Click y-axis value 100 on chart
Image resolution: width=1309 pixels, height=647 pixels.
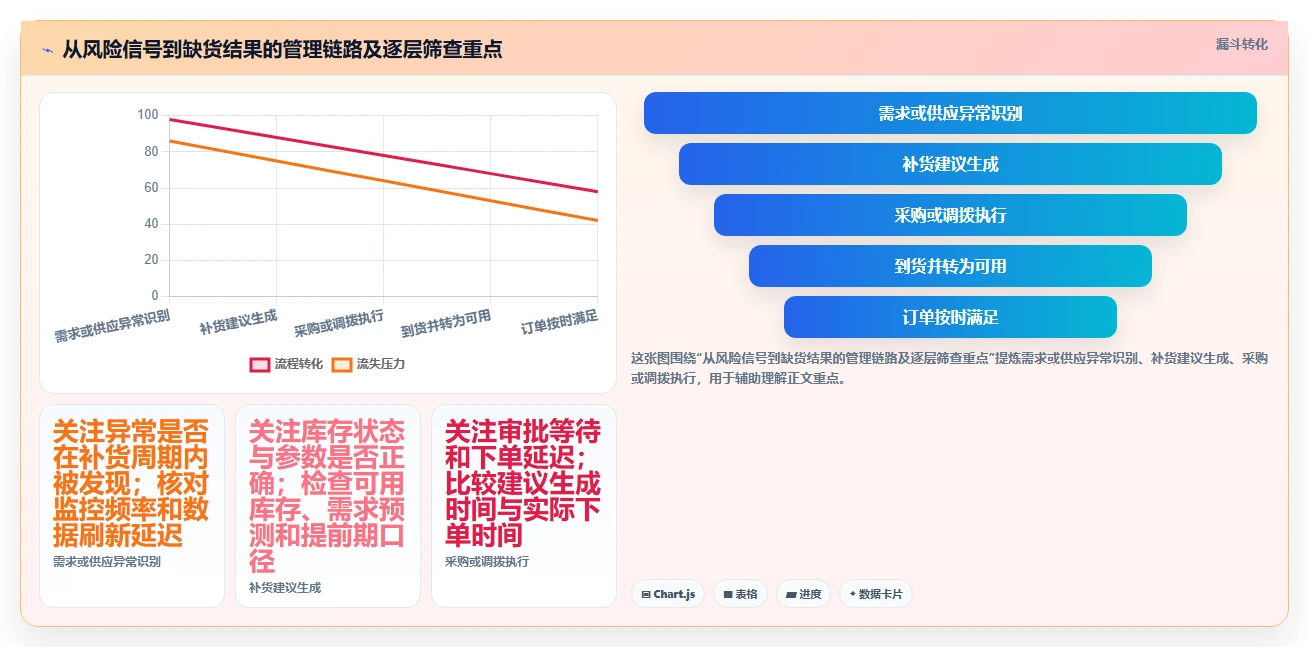coord(148,115)
